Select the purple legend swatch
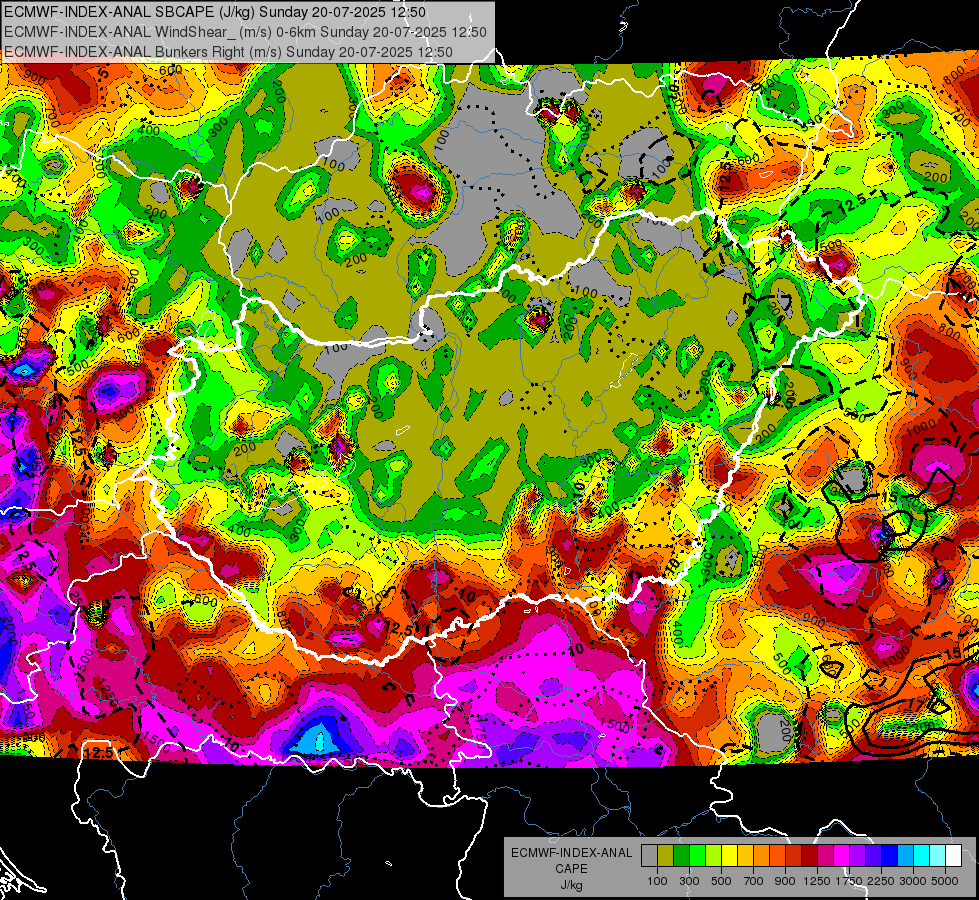979x900 pixels. tap(857, 855)
